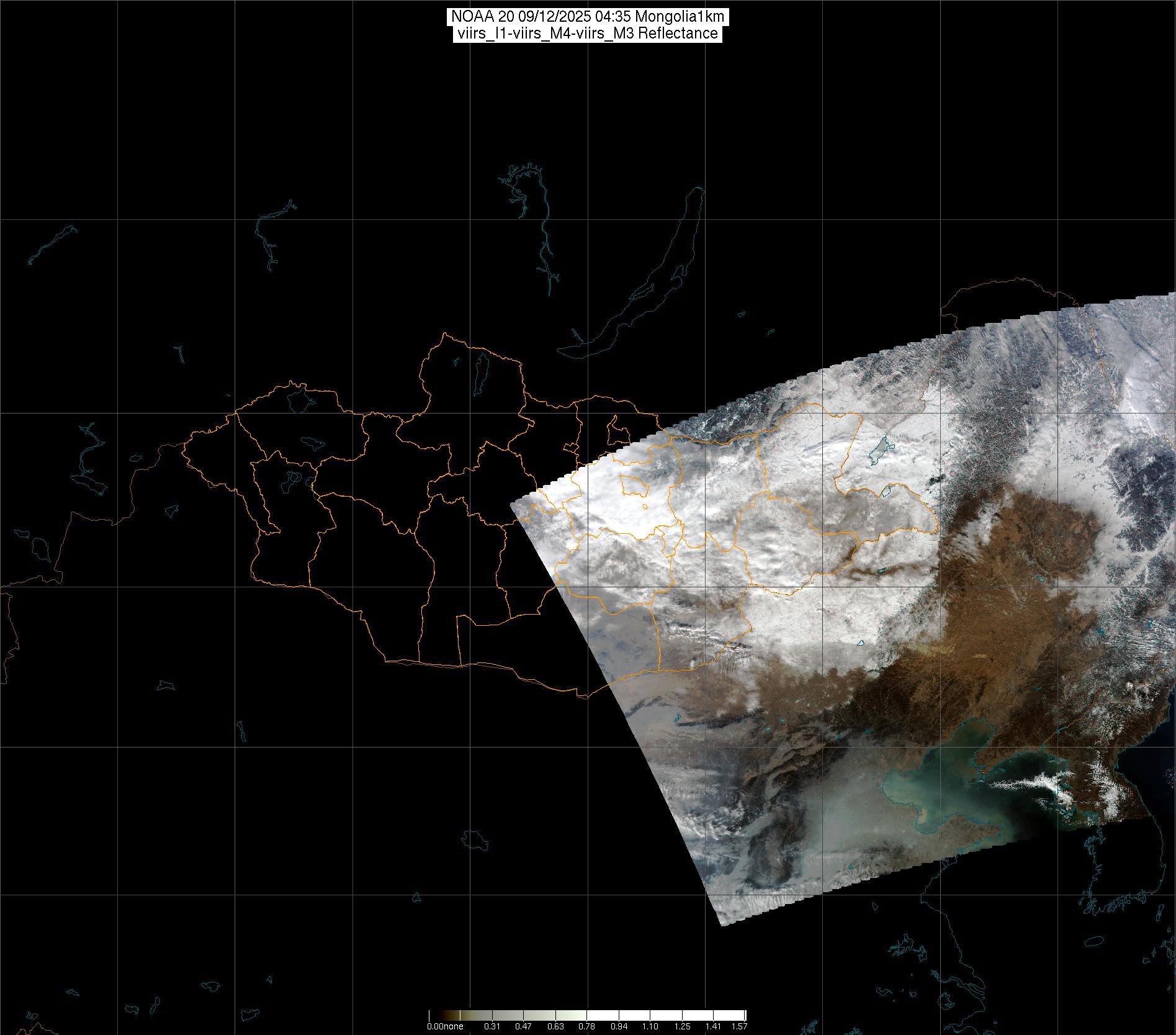Click the dark brown start of colorbar
Screen dimensions: 1176x1035
pyautogui.click(x=433, y=1015)
